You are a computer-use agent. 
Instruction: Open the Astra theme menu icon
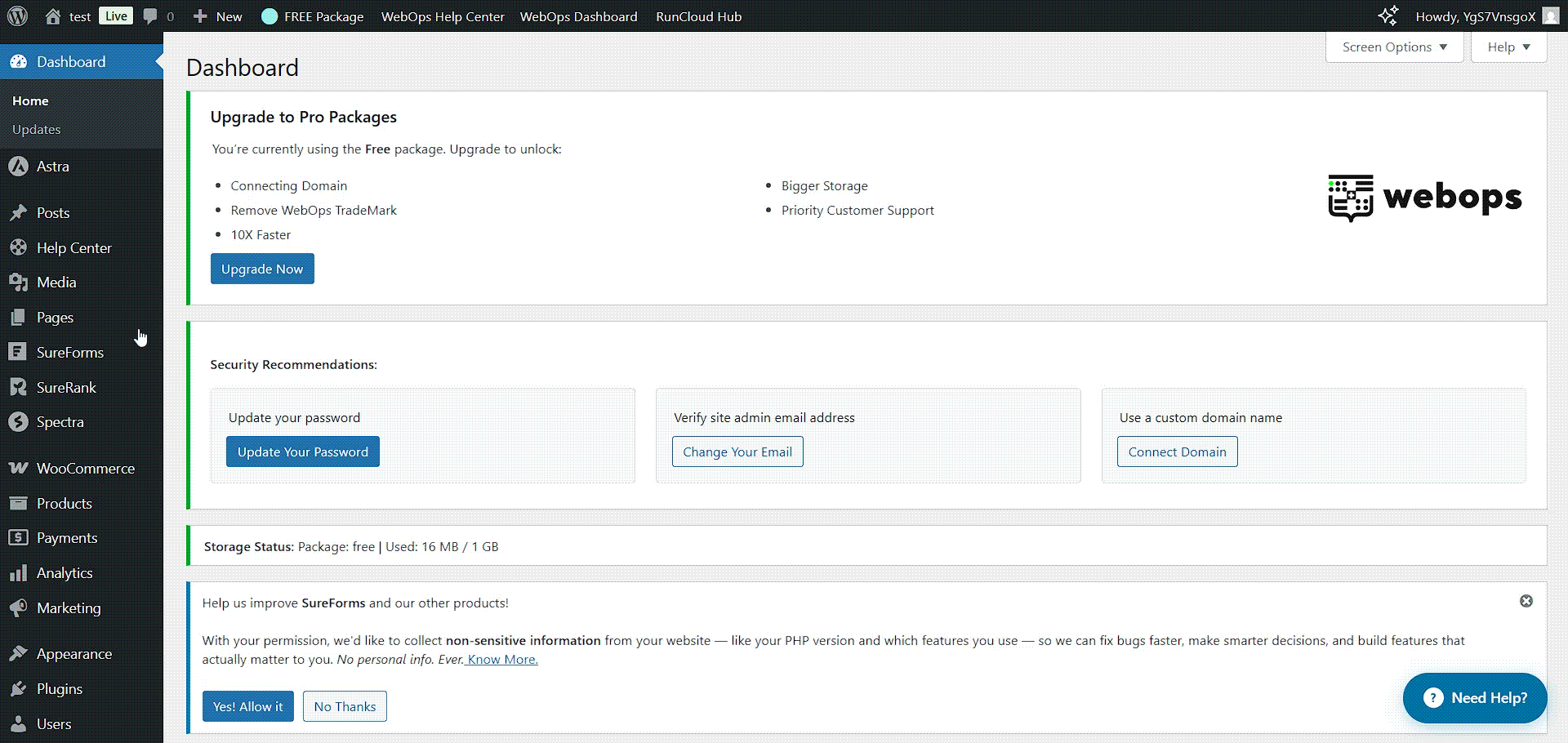click(x=18, y=167)
